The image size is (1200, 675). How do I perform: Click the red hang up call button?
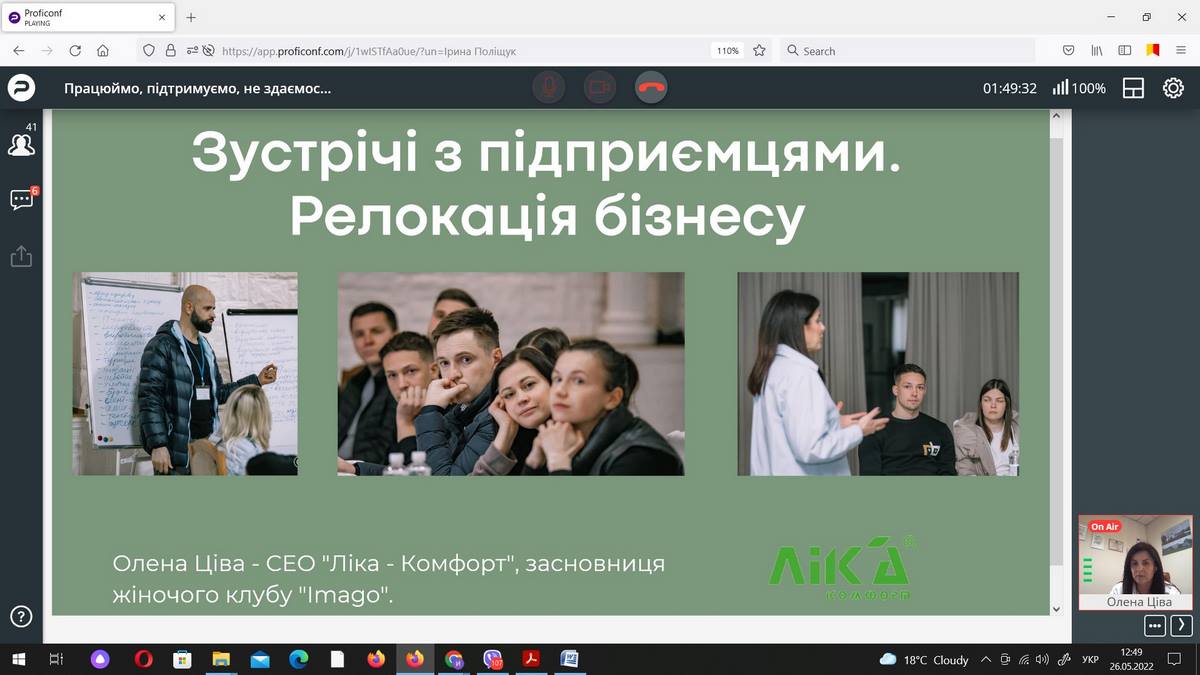[x=651, y=88]
